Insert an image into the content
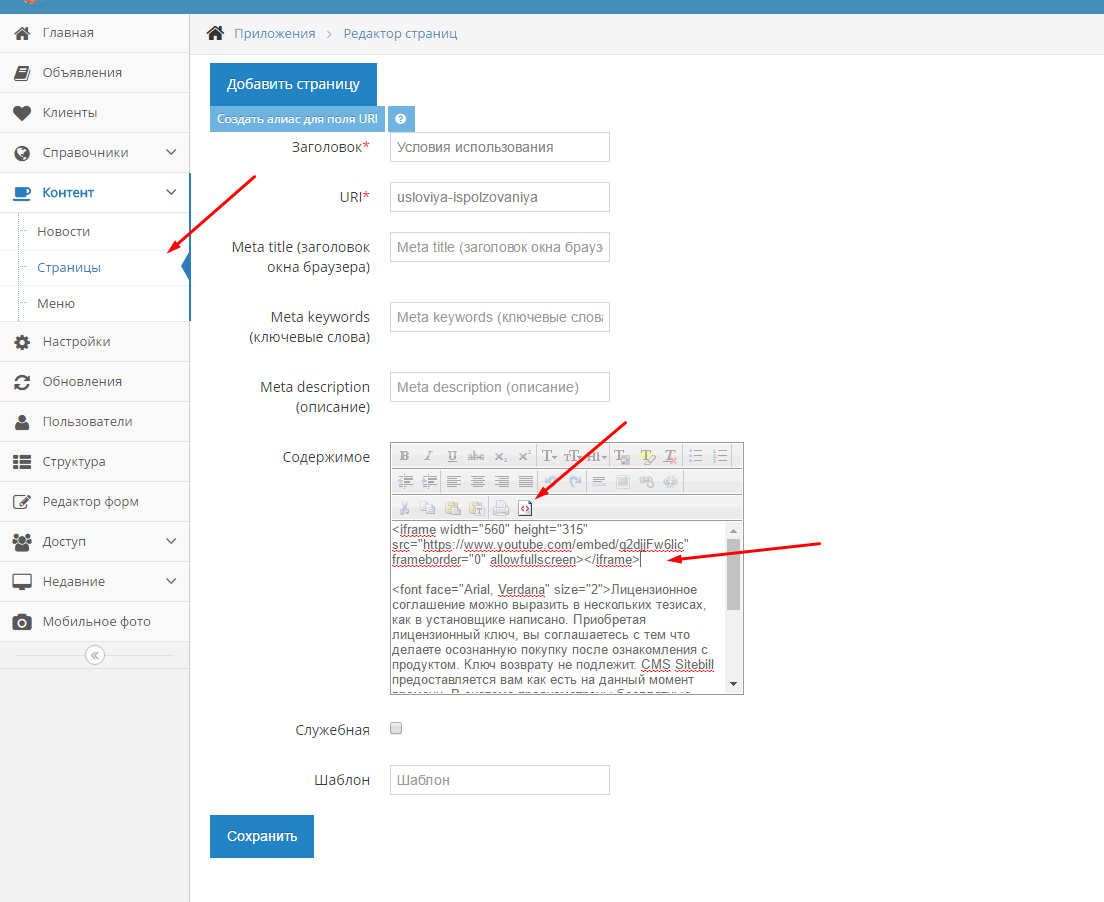 click(x=623, y=482)
